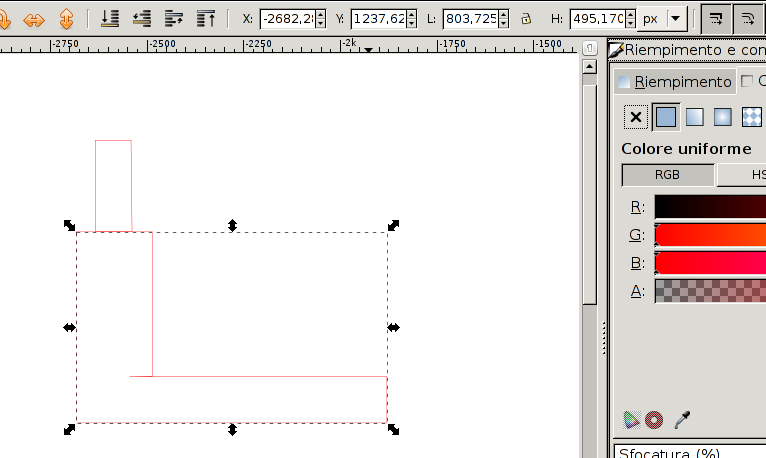Pick color with the eyedropper icon
Screen dimensions: 766x458
pyautogui.click(x=682, y=420)
